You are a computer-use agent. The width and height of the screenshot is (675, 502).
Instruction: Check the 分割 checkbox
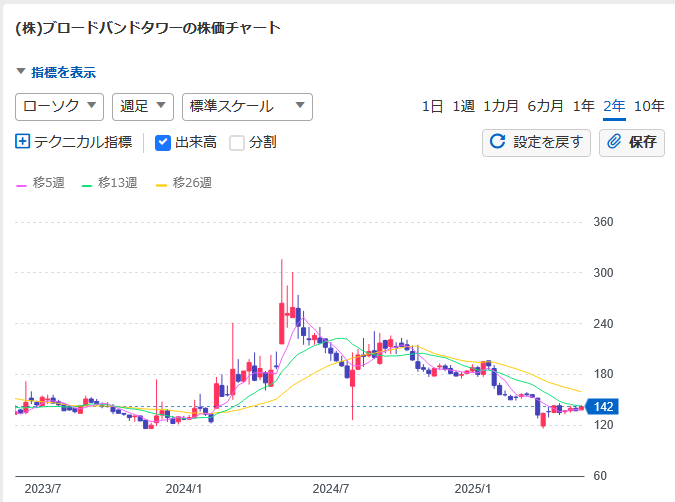pos(237,143)
